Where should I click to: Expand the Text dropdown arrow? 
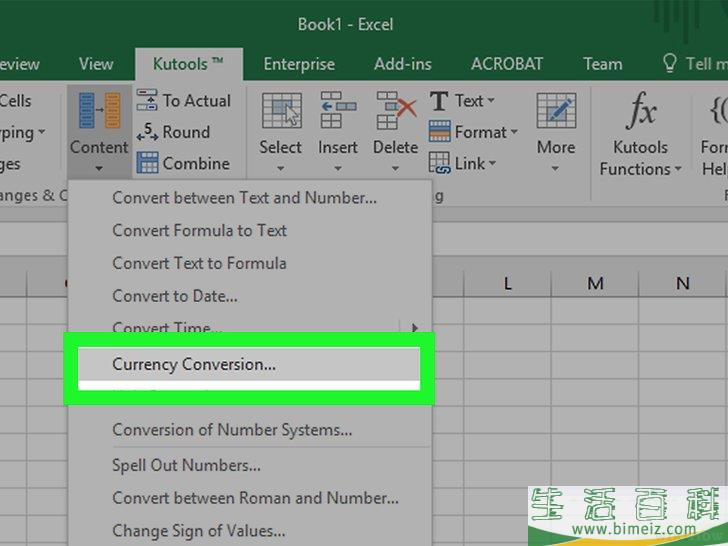[x=491, y=101]
